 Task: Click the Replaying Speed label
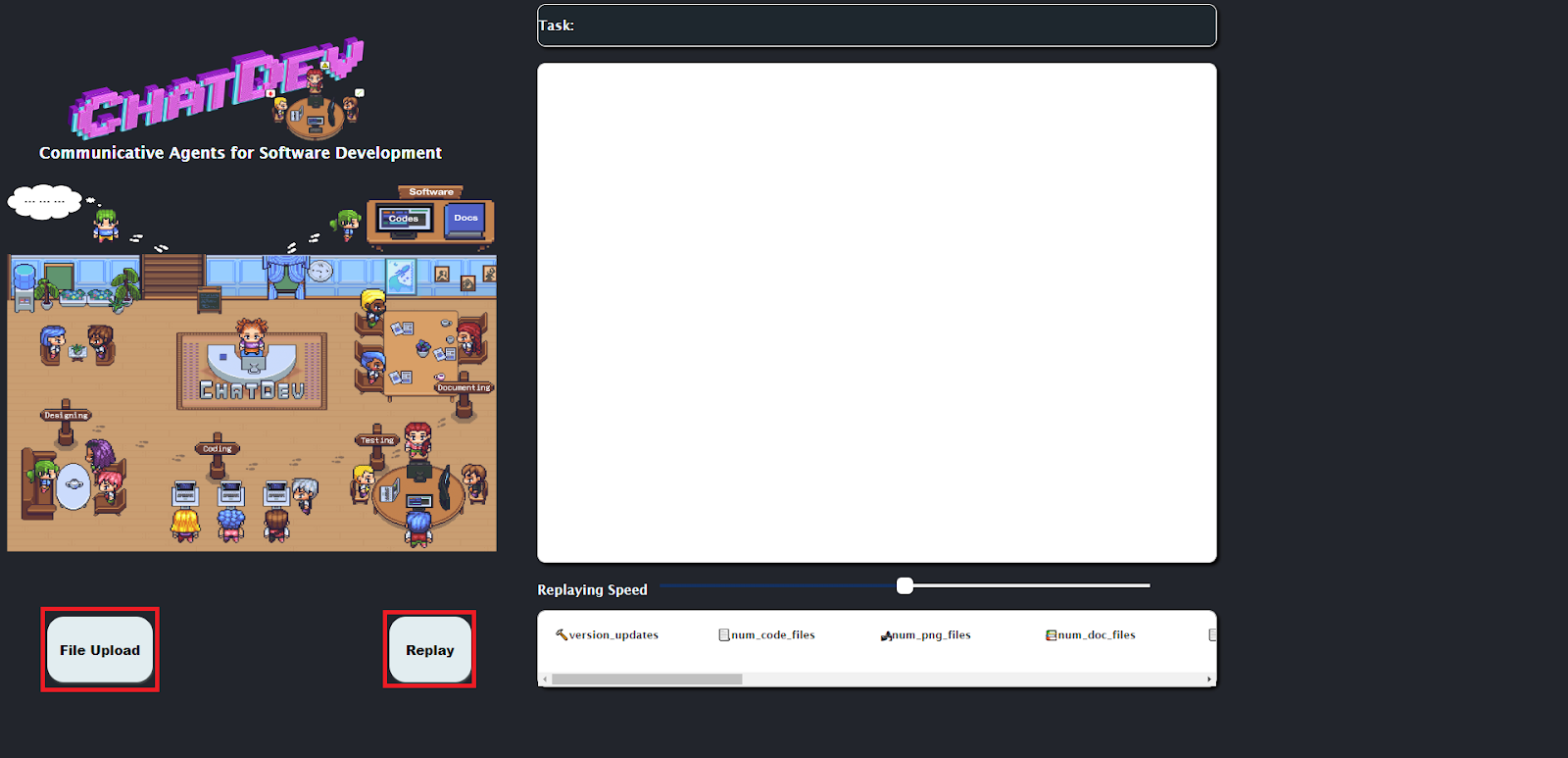[x=592, y=590]
